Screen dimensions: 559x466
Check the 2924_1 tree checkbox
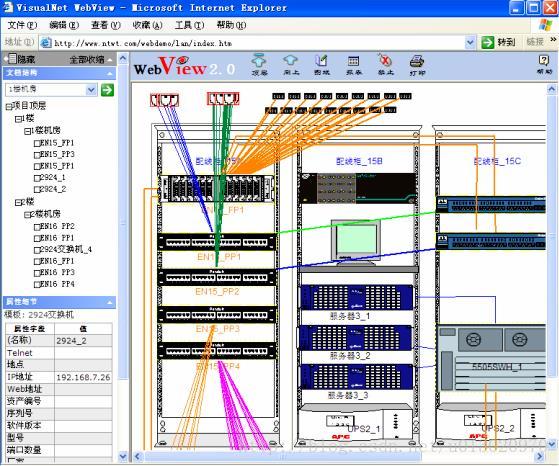pos(37,178)
